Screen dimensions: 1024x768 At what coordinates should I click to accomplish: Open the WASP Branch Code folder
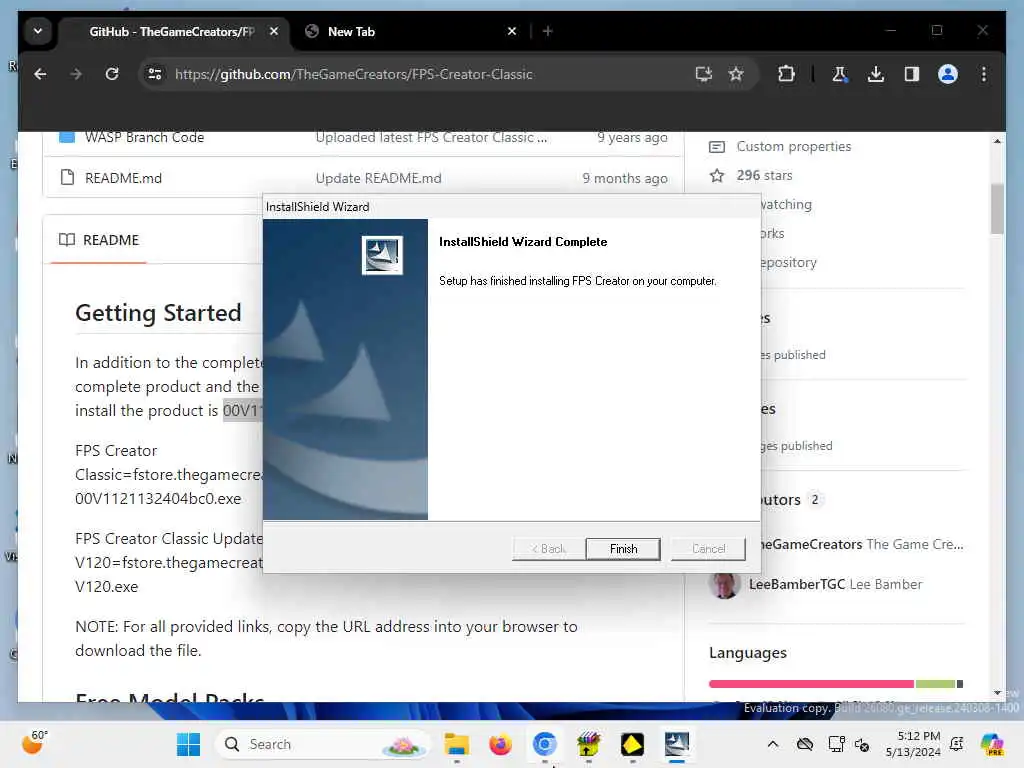coord(144,137)
